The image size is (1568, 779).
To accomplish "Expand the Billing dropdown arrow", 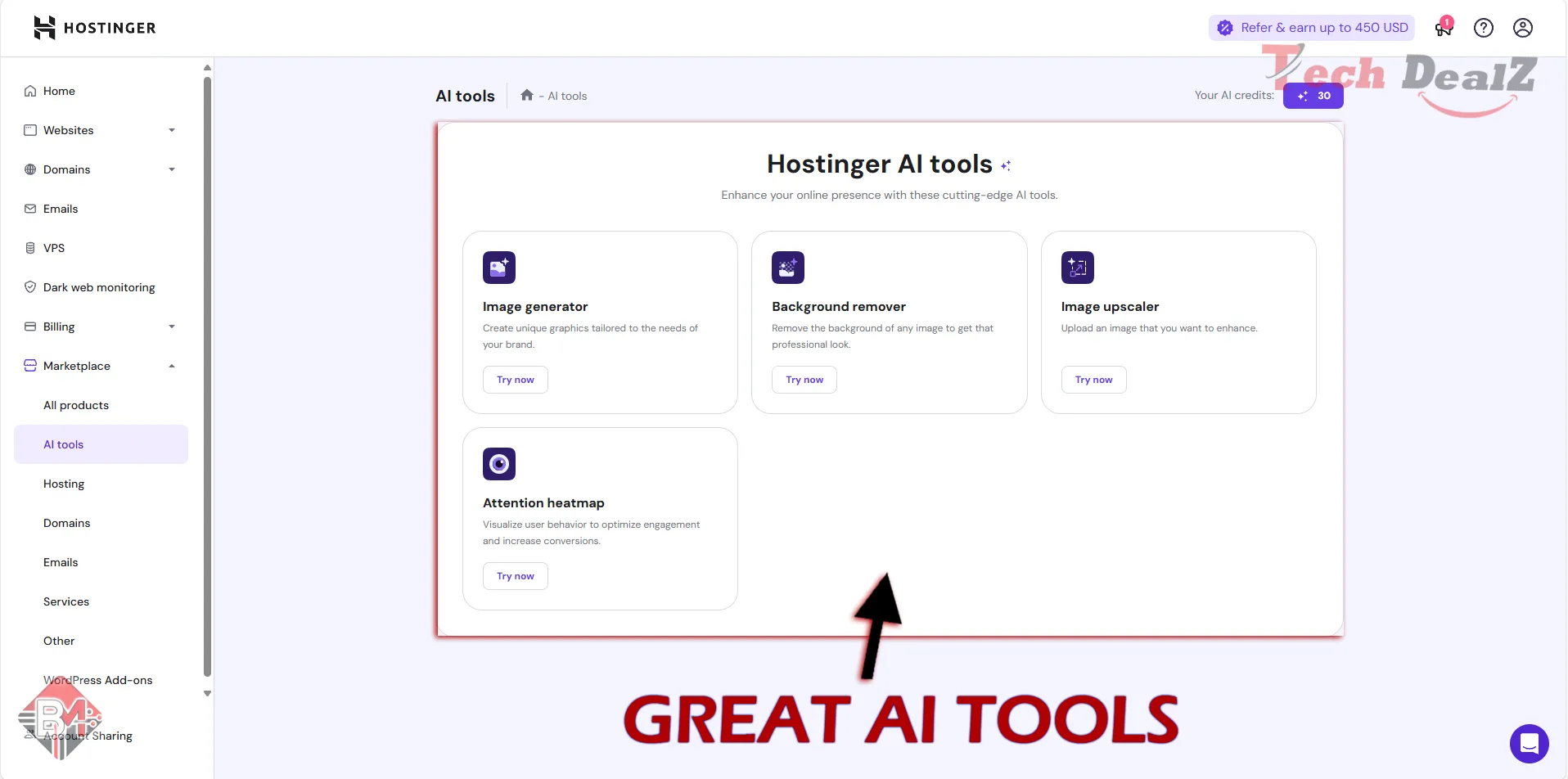I will [172, 326].
